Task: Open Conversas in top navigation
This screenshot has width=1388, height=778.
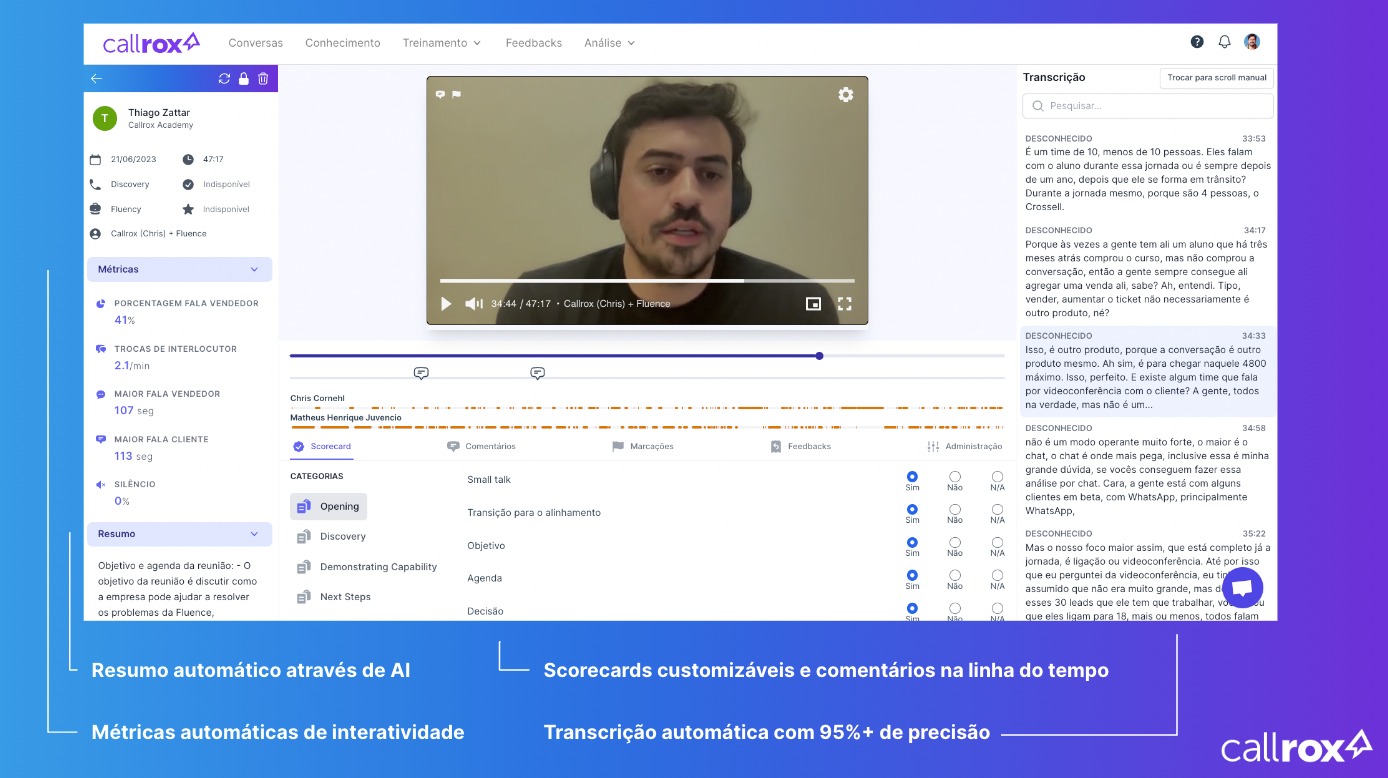Action: tap(255, 43)
